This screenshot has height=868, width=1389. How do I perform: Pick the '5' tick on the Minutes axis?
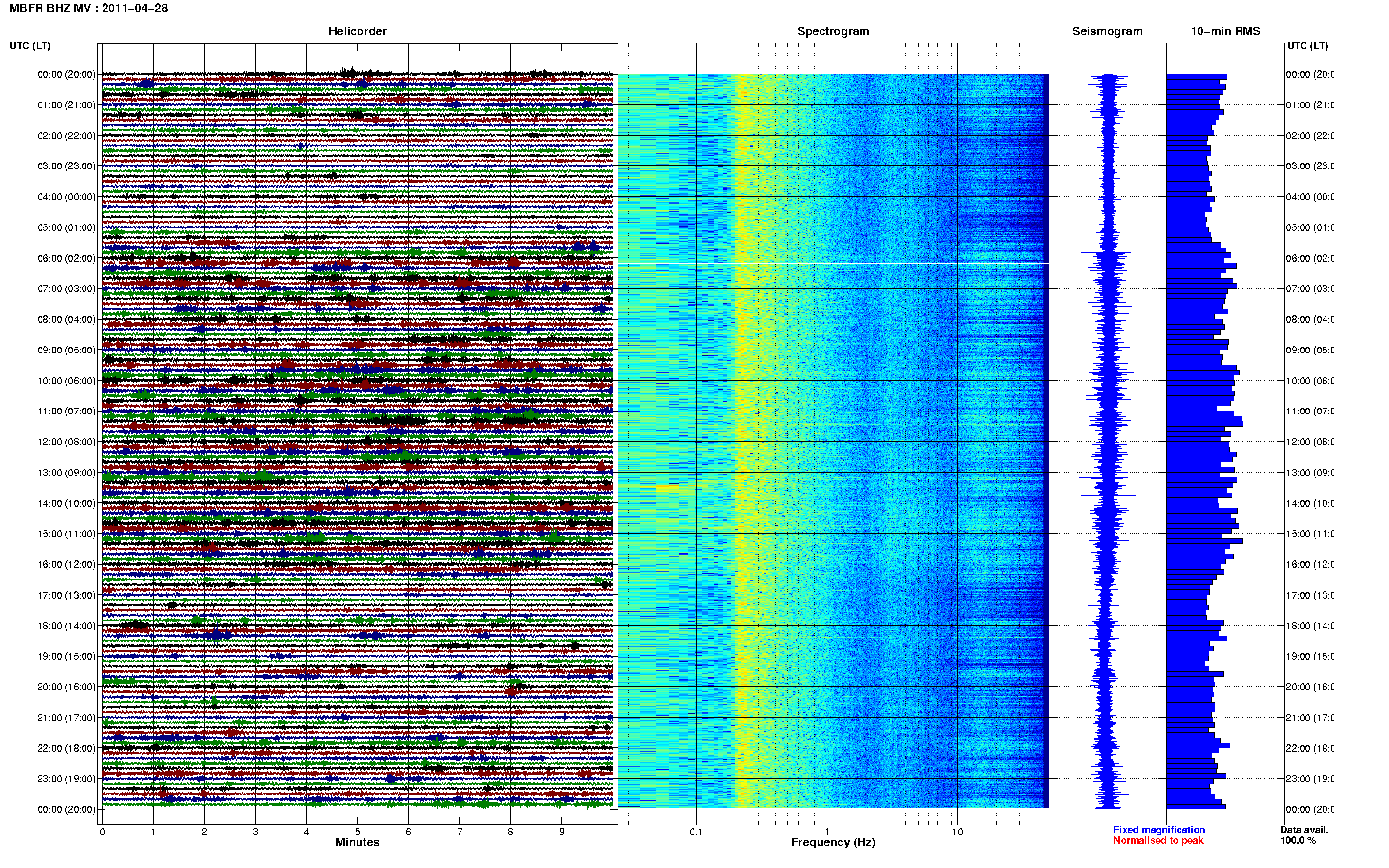coord(358,832)
